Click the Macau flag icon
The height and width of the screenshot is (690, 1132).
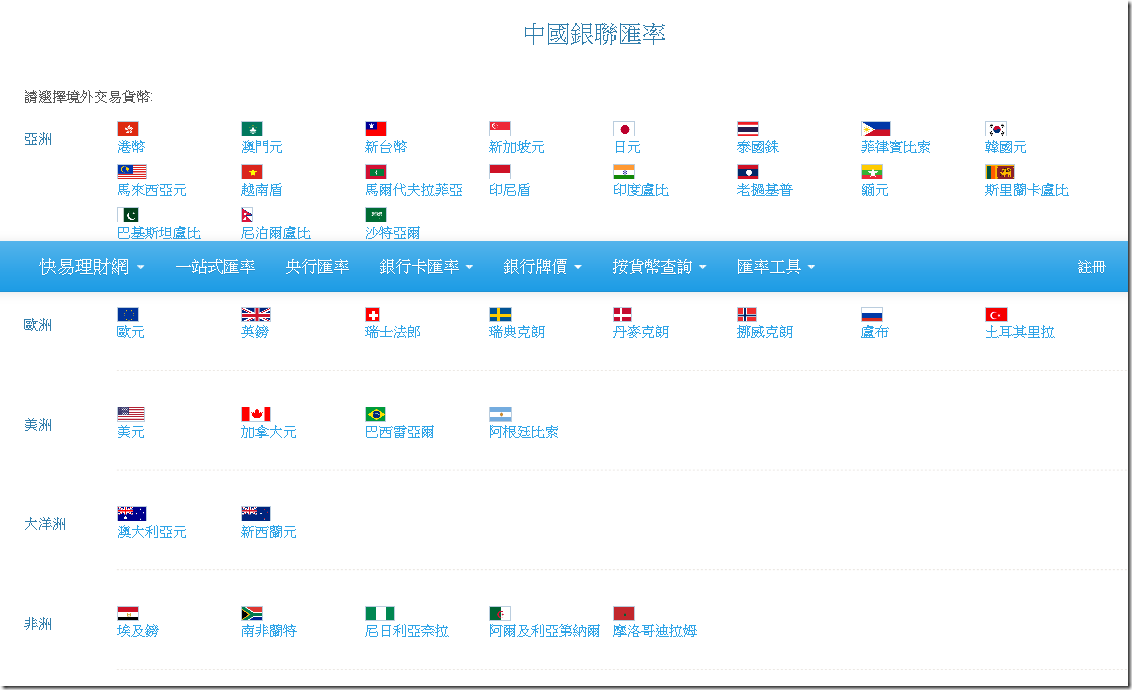pos(252,129)
